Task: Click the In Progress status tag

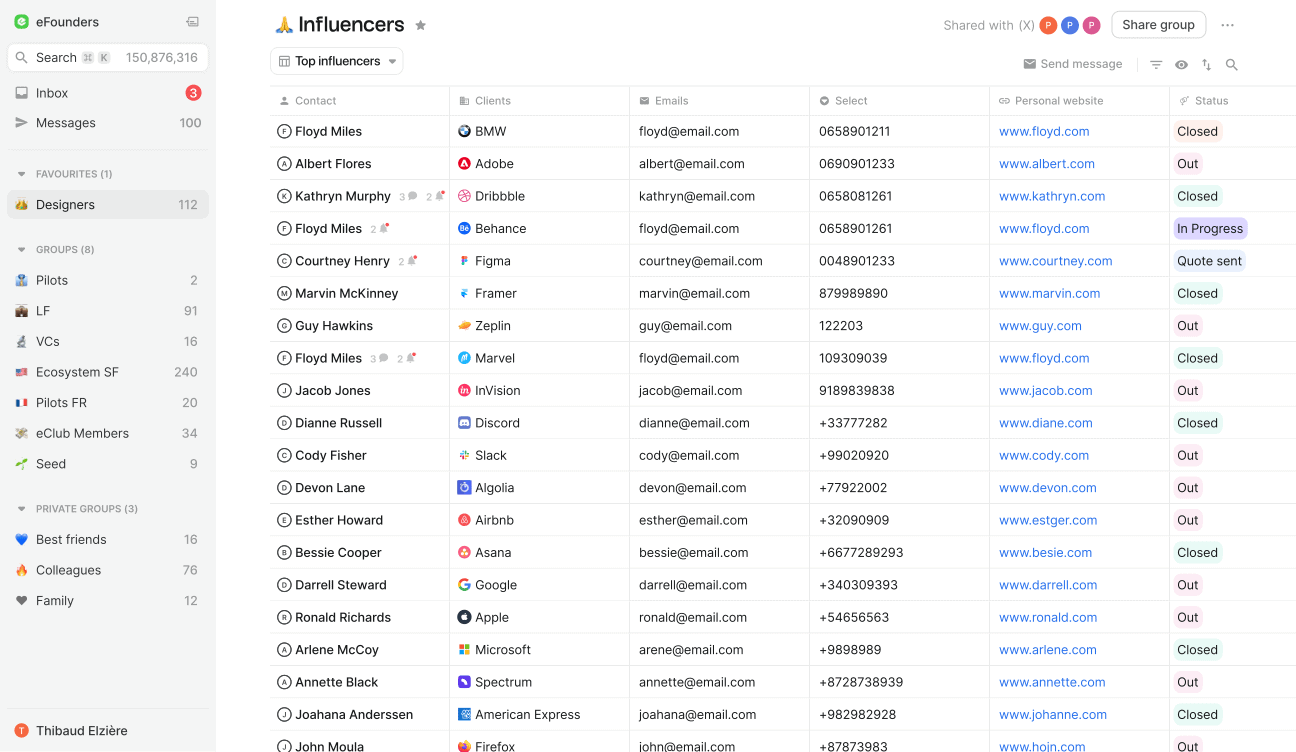Action: click(x=1210, y=229)
